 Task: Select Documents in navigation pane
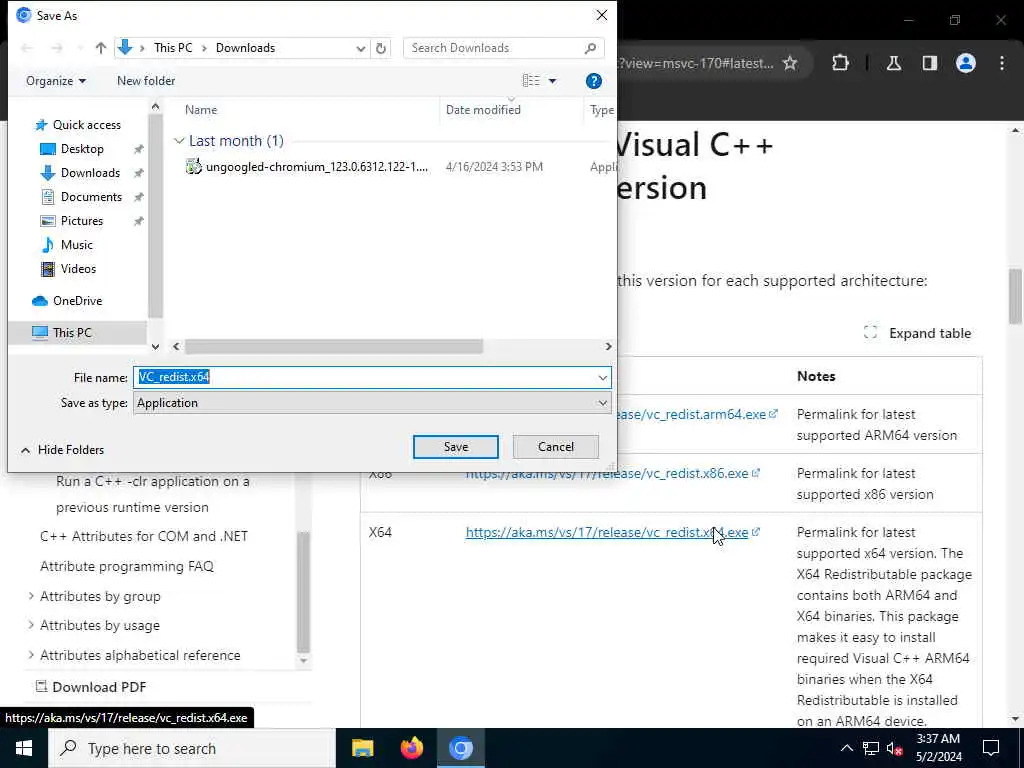pyautogui.click(x=91, y=197)
